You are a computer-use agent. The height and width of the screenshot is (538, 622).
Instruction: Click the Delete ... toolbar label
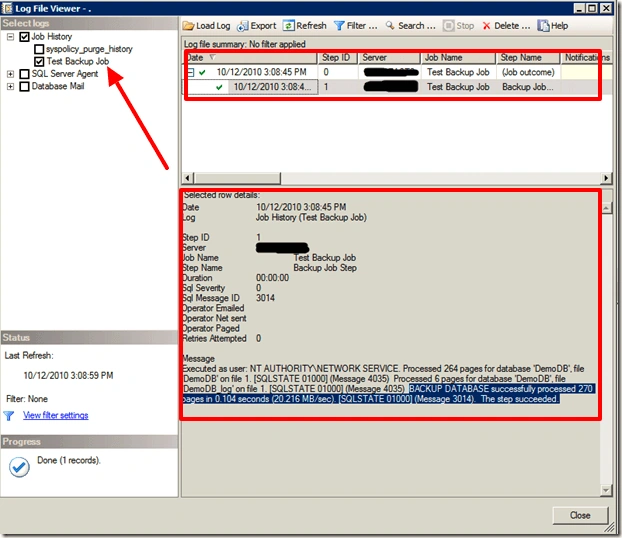tap(512, 26)
